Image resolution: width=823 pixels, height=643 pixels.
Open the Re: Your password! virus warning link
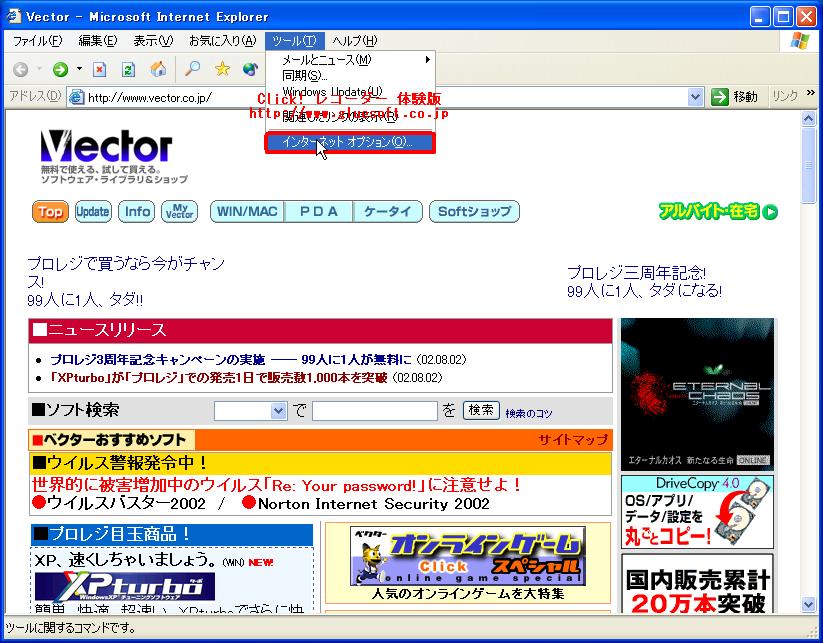pyautogui.click(x=276, y=484)
